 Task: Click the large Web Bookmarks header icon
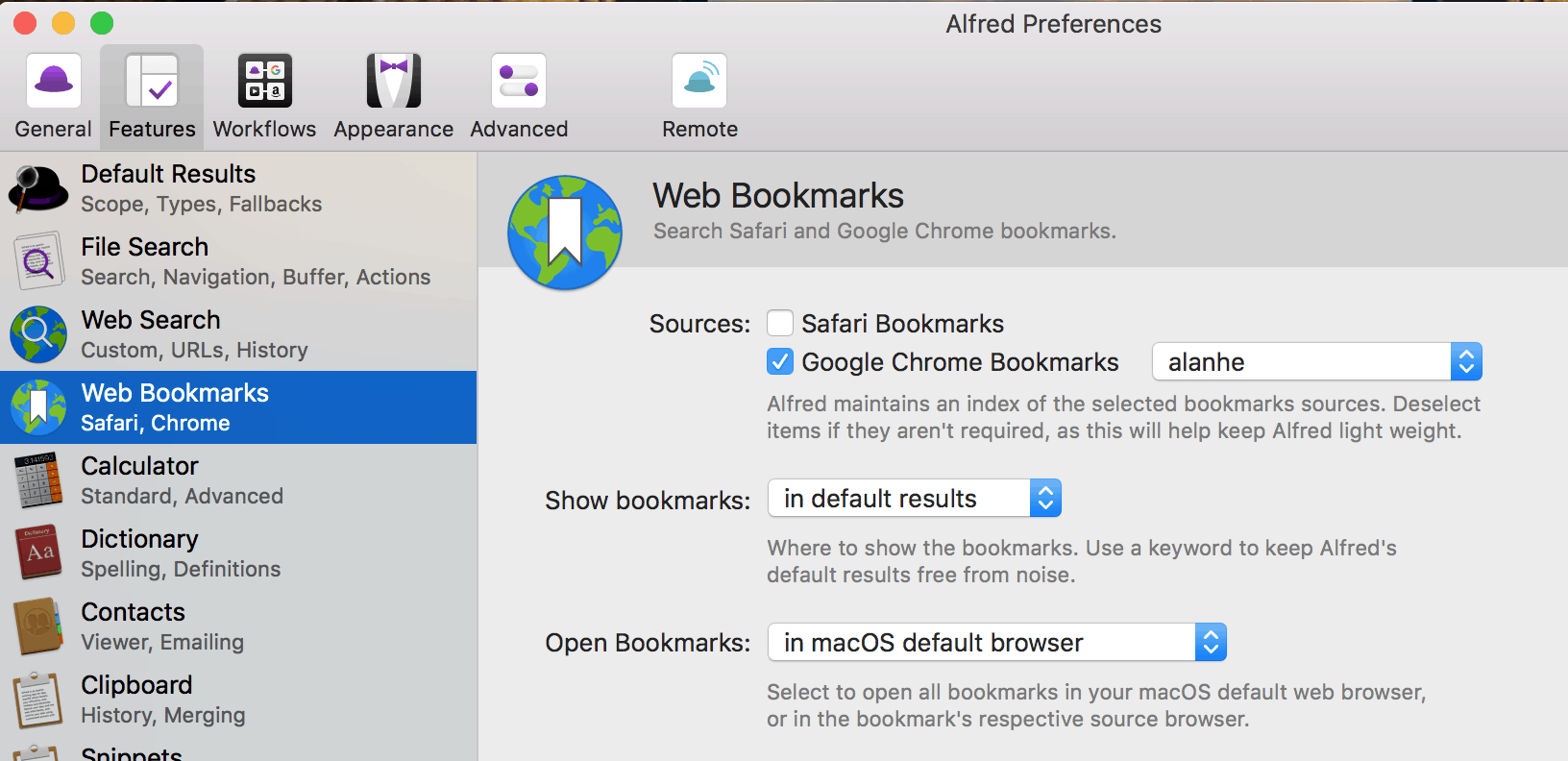click(x=565, y=233)
